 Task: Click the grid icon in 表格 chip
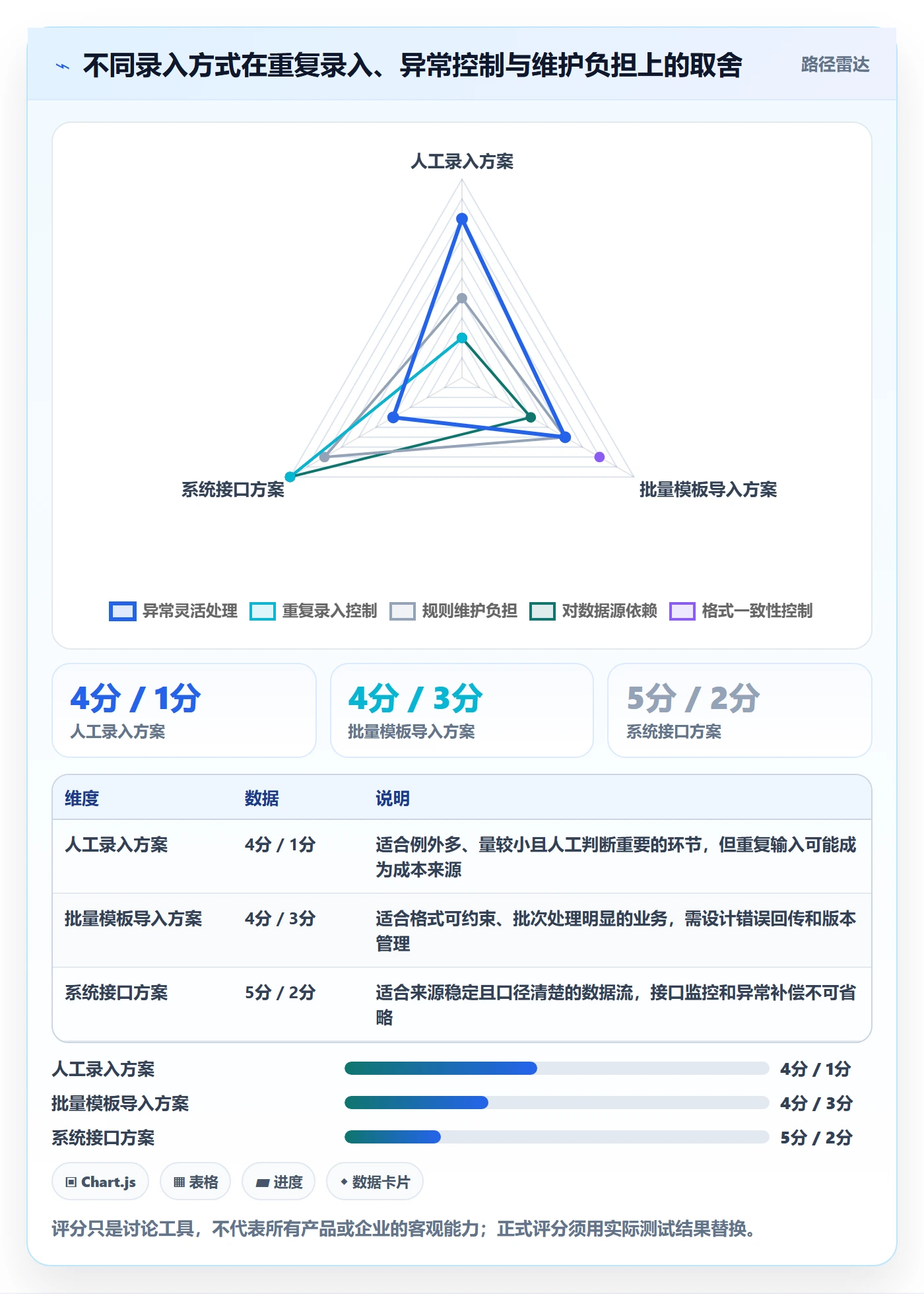[179, 1182]
